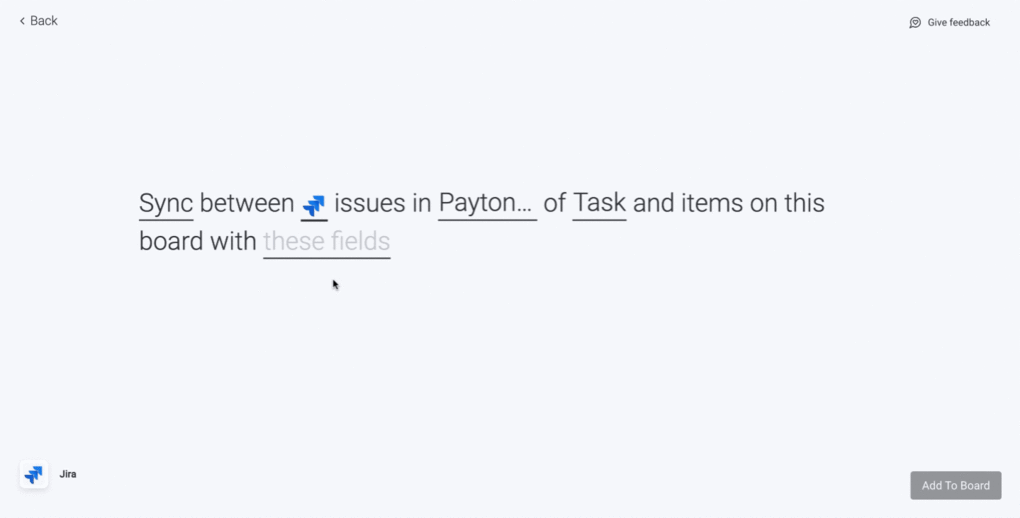Open the Give feedback text link

click(x=958, y=22)
